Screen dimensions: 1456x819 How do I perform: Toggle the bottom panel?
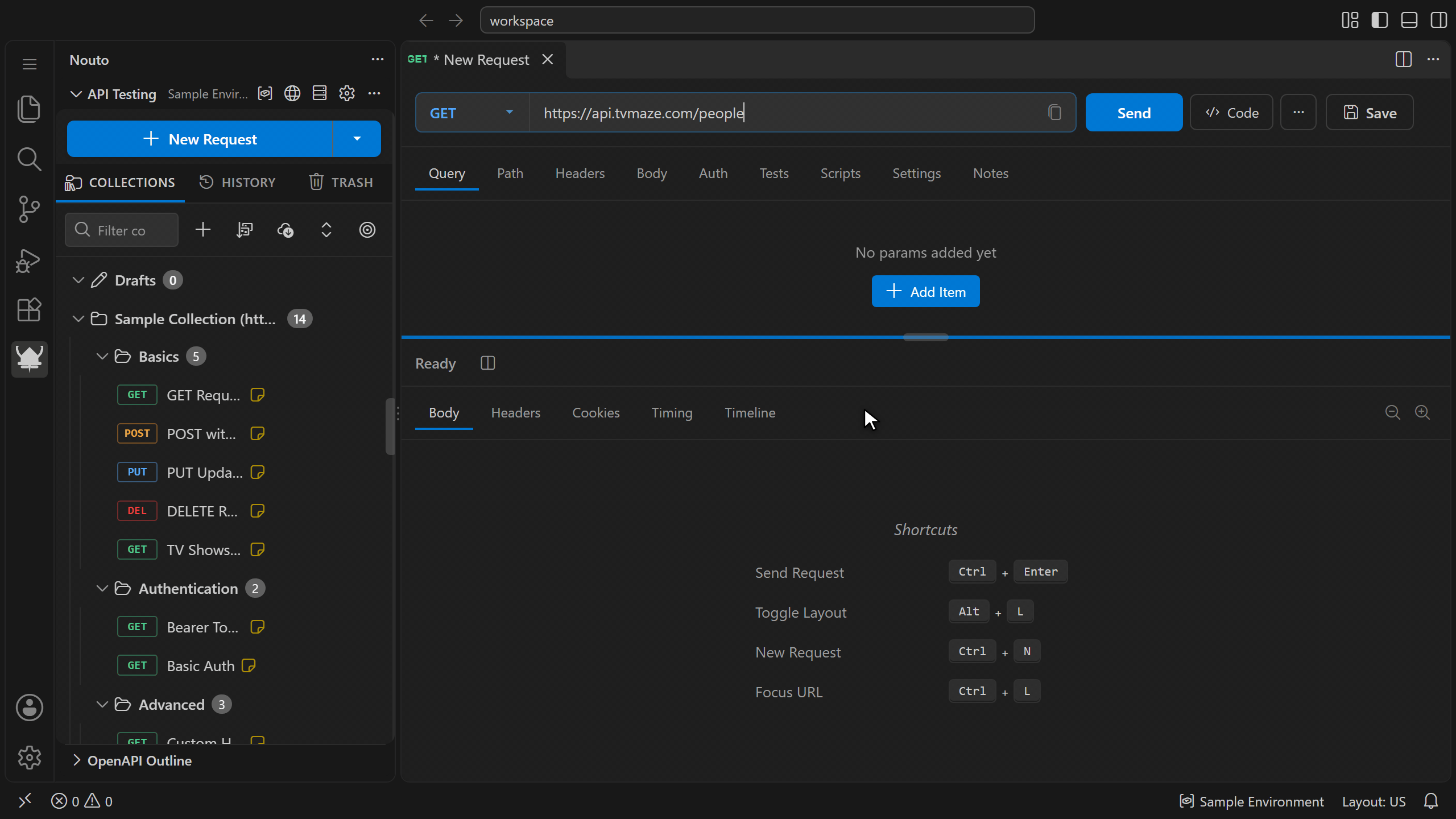click(1409, 20)
